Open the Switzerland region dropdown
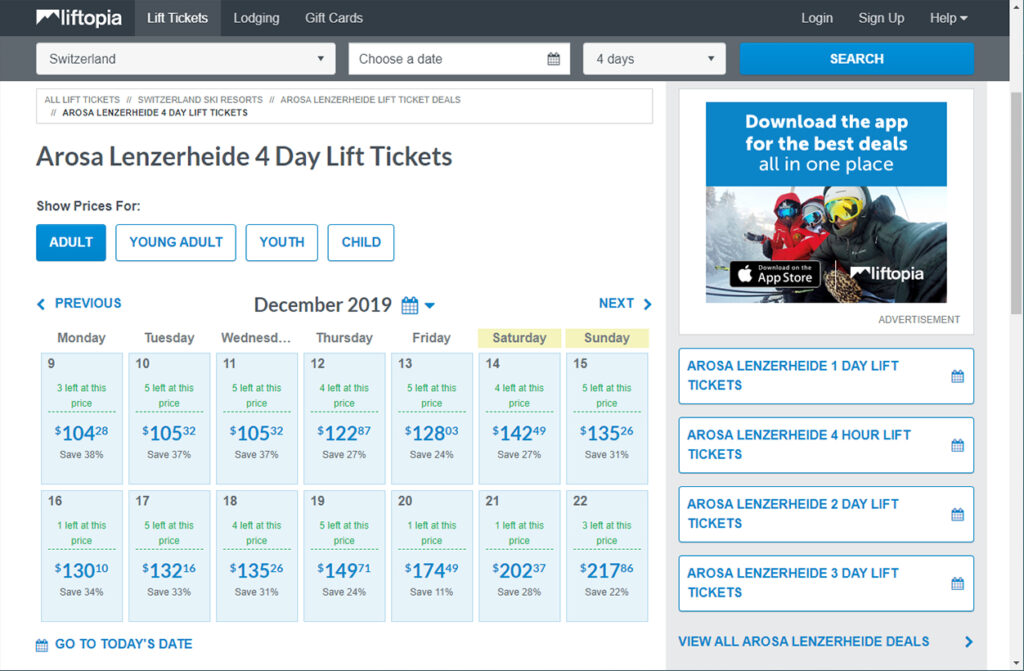 tap(185, 59)
